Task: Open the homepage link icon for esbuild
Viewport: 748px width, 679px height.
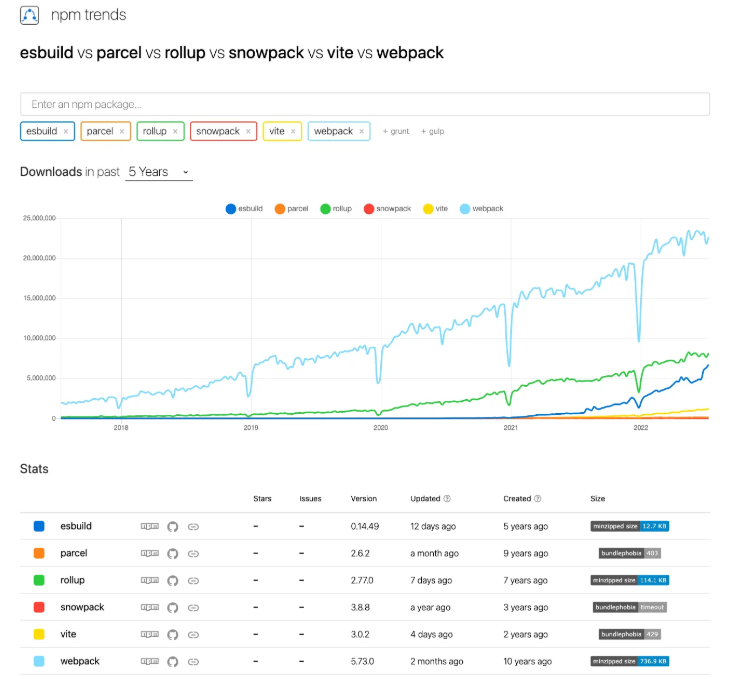Action: (x=193, y=526)
